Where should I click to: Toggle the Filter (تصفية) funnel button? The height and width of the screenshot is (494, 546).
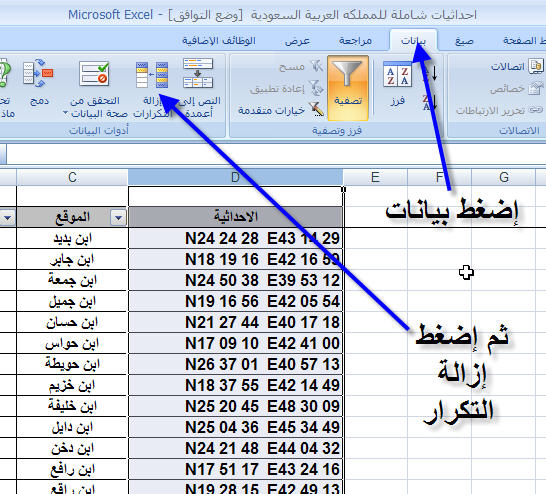click(x=348, y=88)
